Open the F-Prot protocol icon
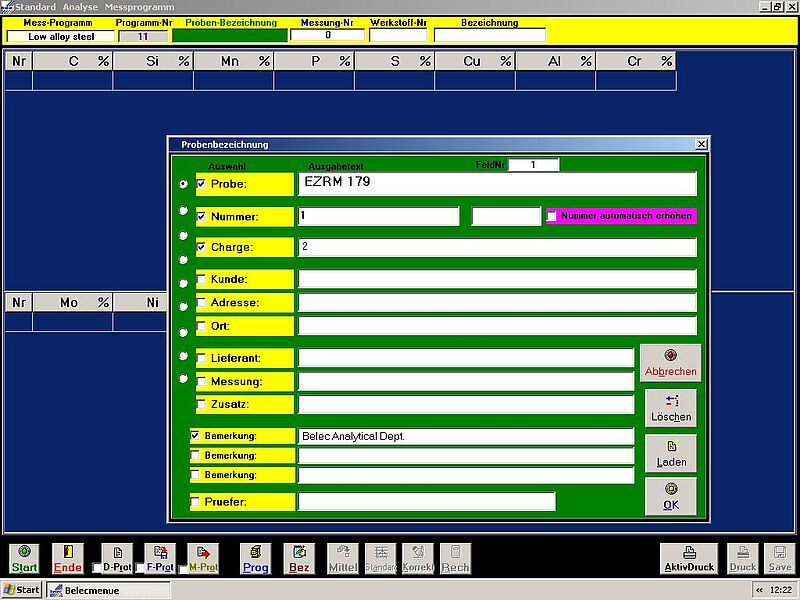Image resolution: width=800 pixels, height=600 pixels. pos(160,559)
